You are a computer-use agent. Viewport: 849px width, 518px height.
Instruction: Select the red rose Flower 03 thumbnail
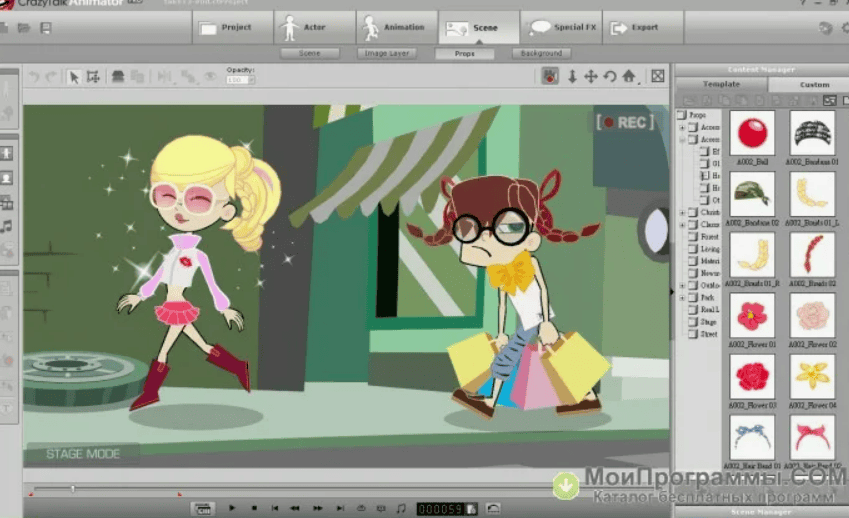tap(752, 376)
